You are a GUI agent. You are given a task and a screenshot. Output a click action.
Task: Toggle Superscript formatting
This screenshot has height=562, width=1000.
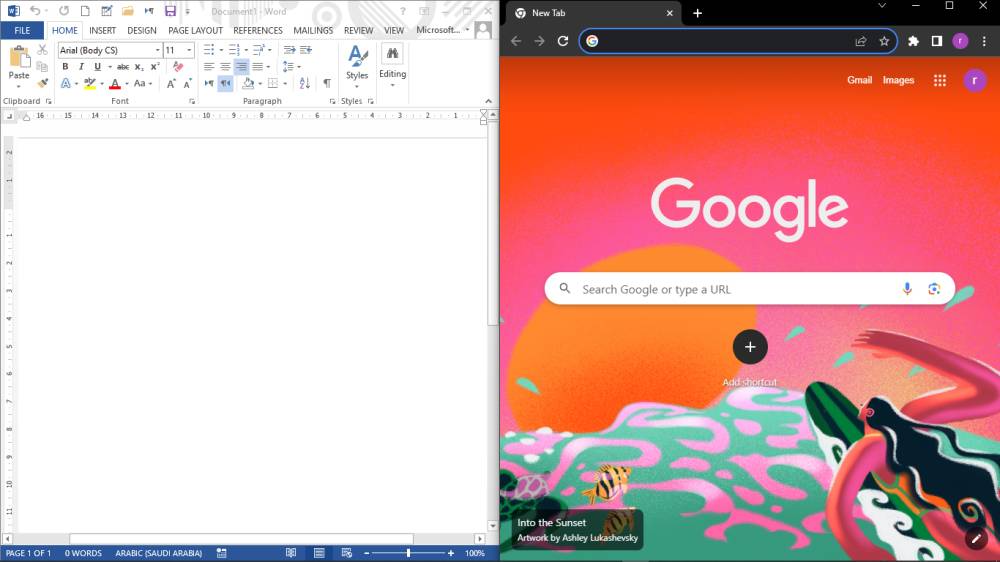155,66
